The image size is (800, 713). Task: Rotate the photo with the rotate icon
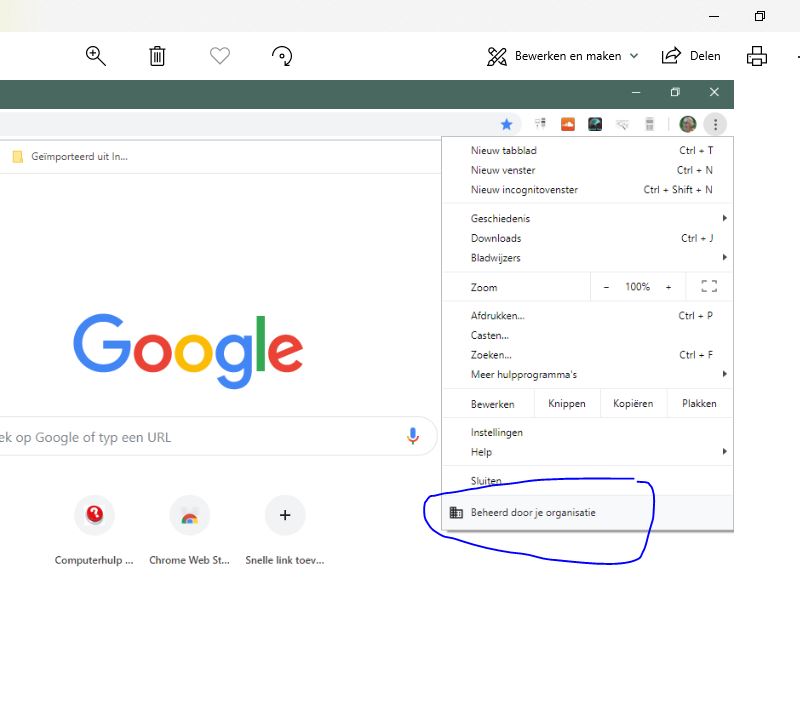[x=282, y=56]
